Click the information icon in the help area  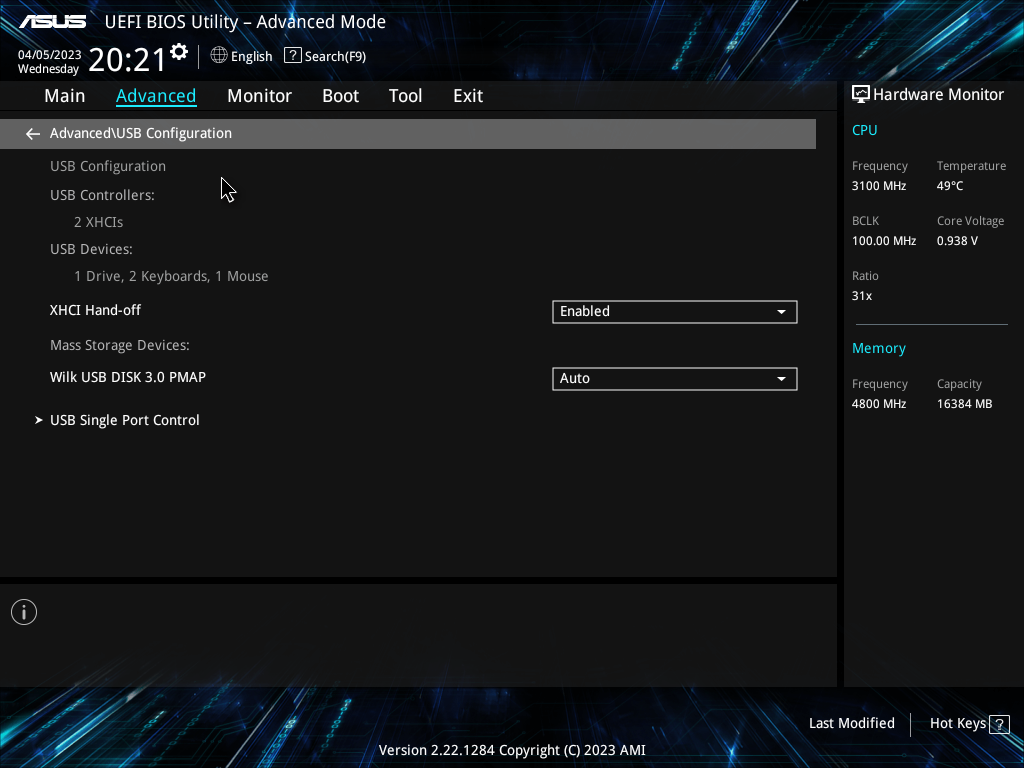pos(23,611)
